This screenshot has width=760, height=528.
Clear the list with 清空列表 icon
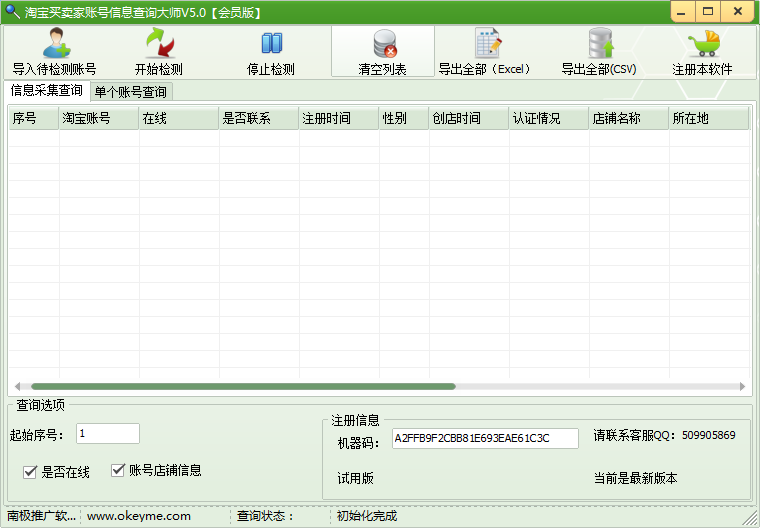pos(385,43)
